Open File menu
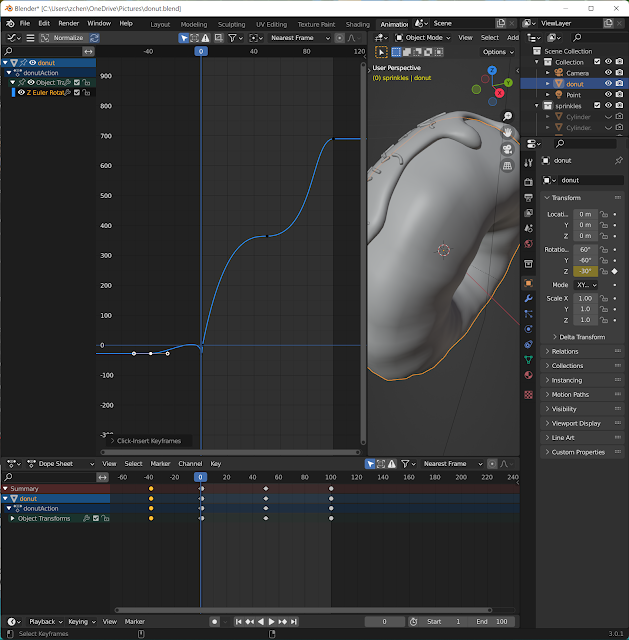629x640 pixels. (x=25, y=24)
